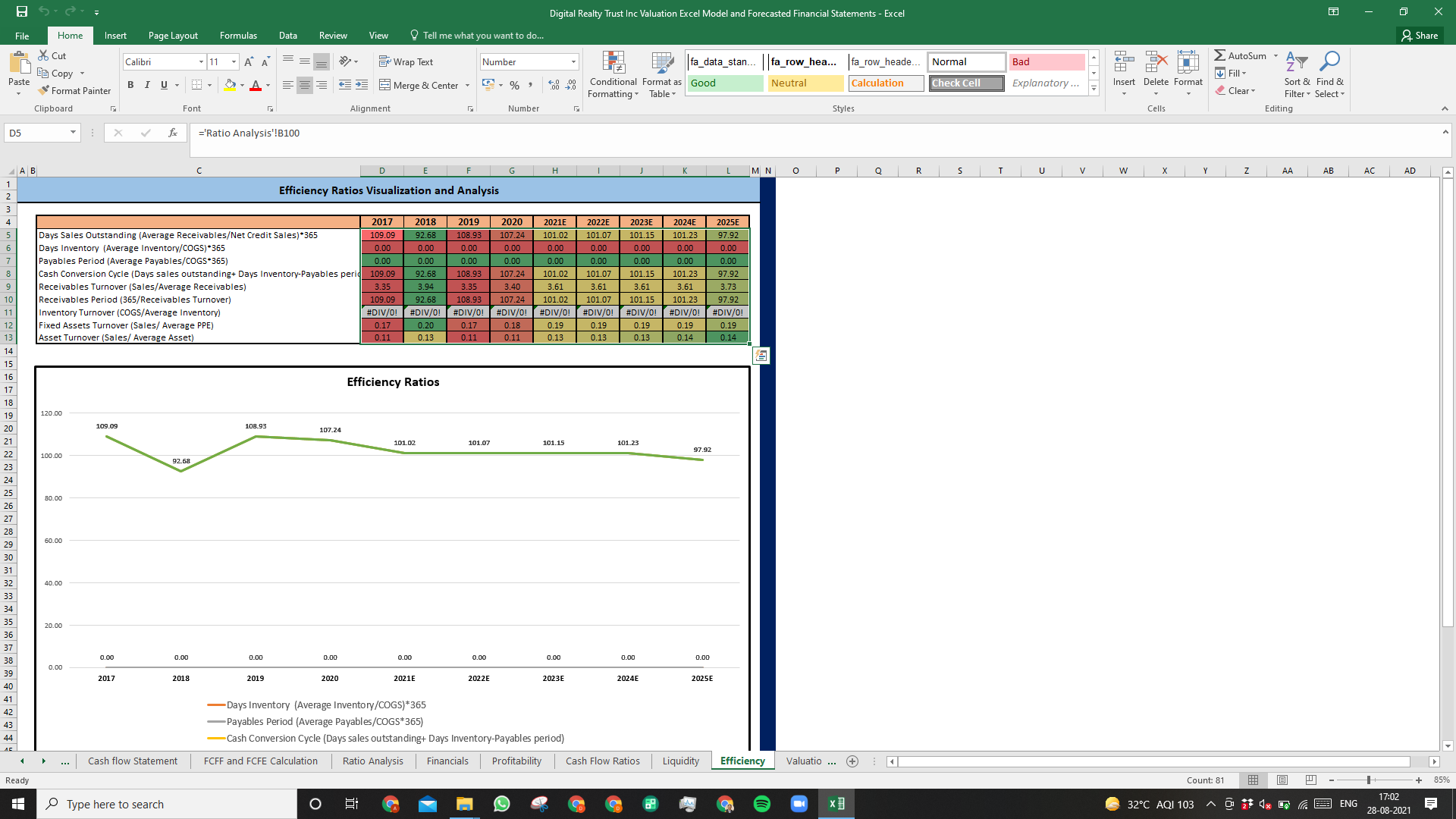This screenshot has width=1456, height=819.
Task: Open the Ratio Analysis sheet tab
Action: [373, 761]
